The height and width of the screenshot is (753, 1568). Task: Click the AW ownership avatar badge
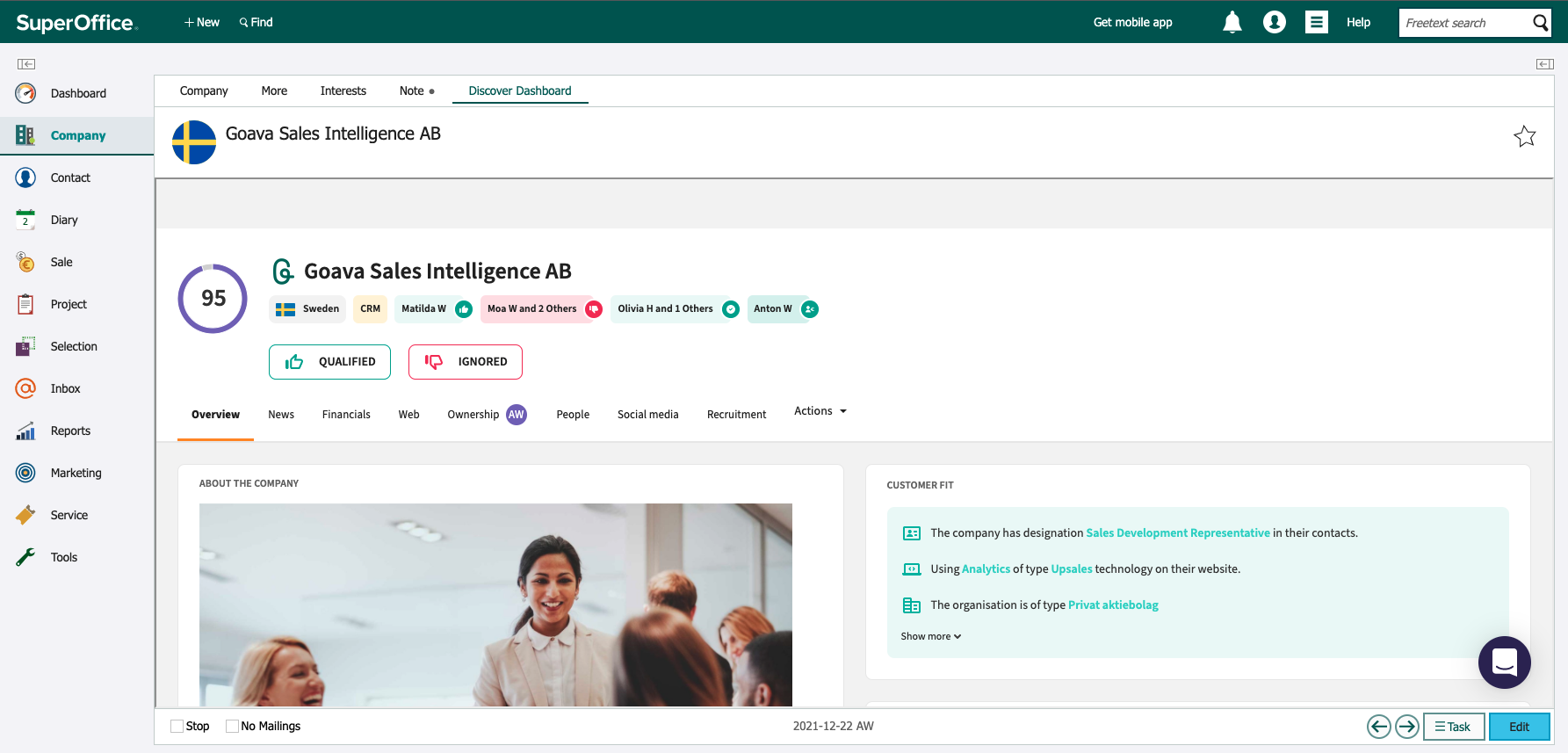pos(517,415)
